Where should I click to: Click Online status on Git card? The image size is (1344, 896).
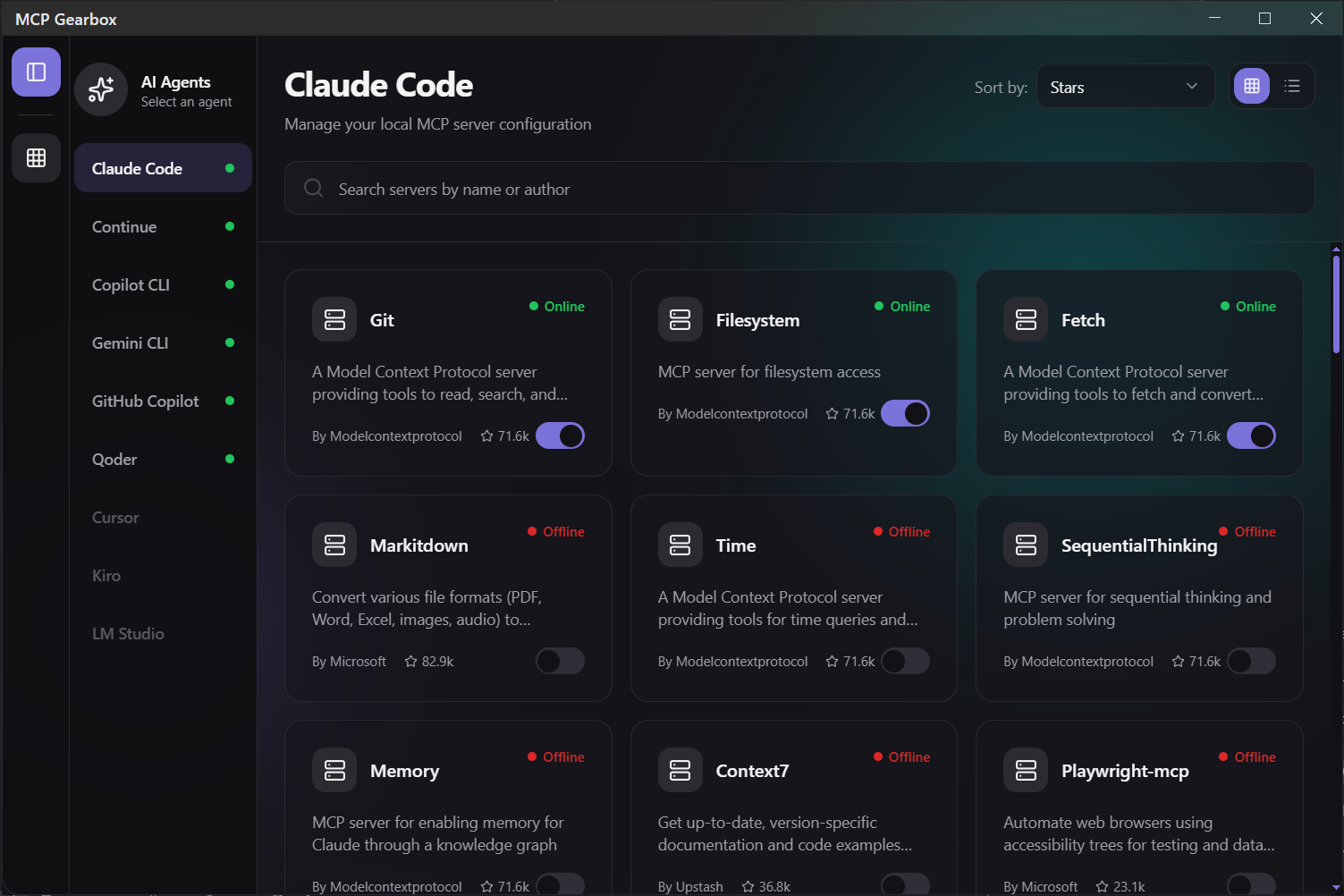(556, 306)
